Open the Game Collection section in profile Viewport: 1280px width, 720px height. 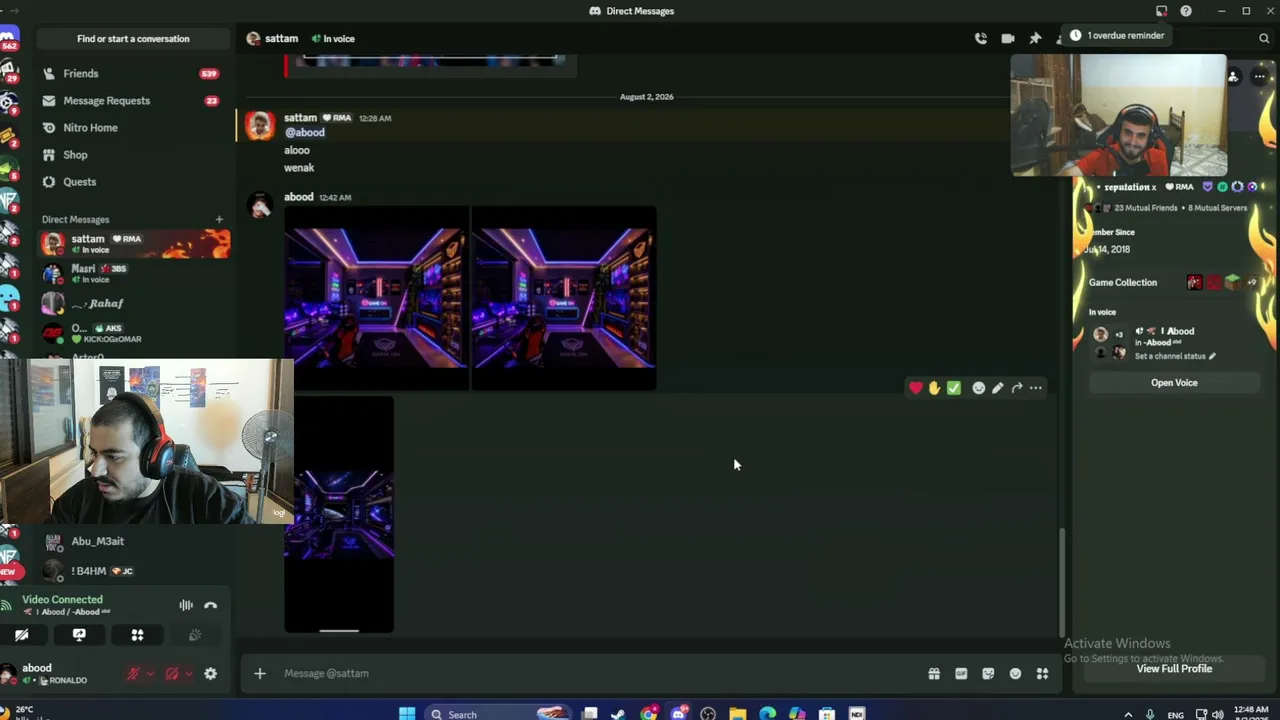coord(1174,283)
